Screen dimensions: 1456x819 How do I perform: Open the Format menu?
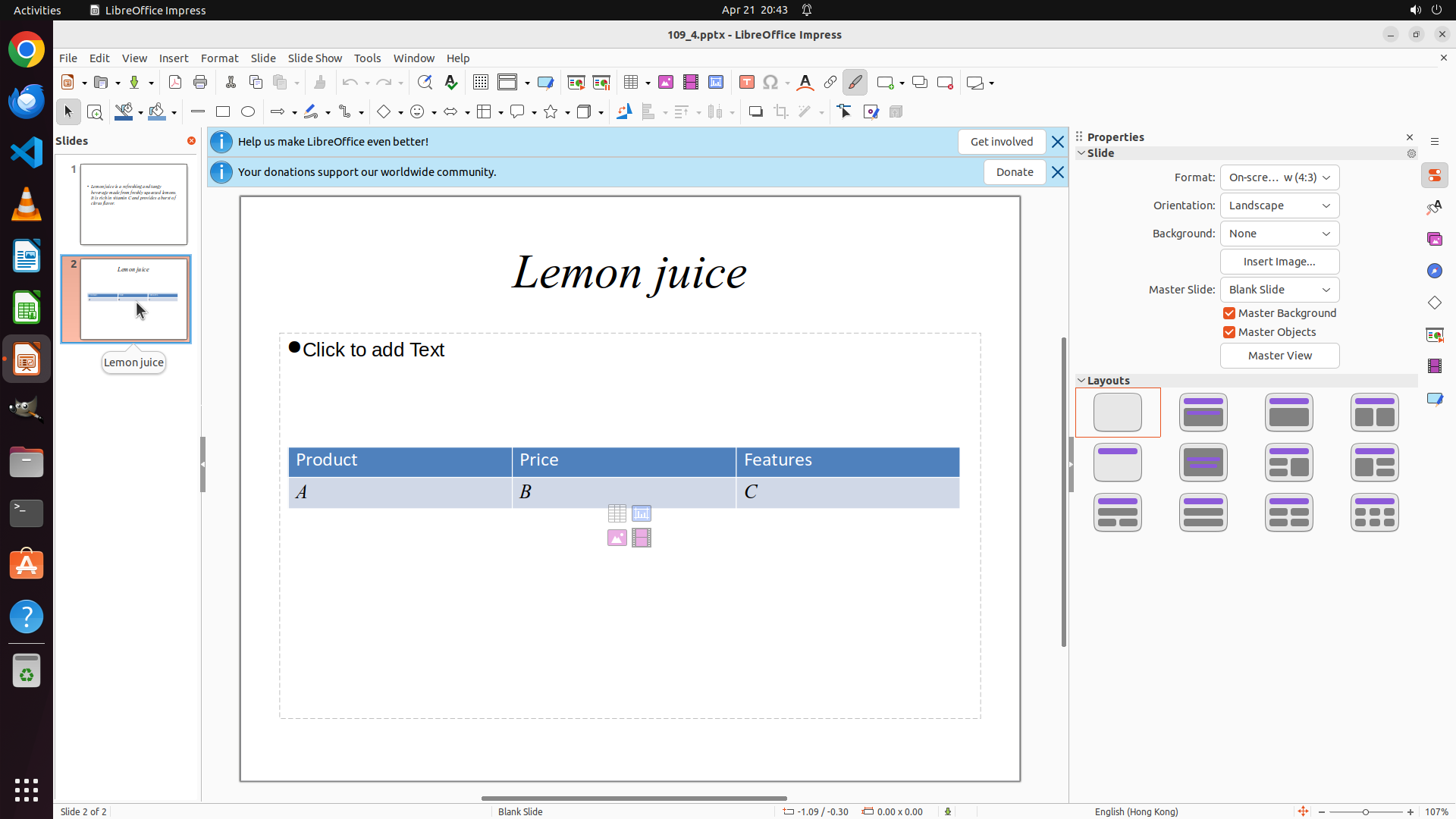pos(219,58)
